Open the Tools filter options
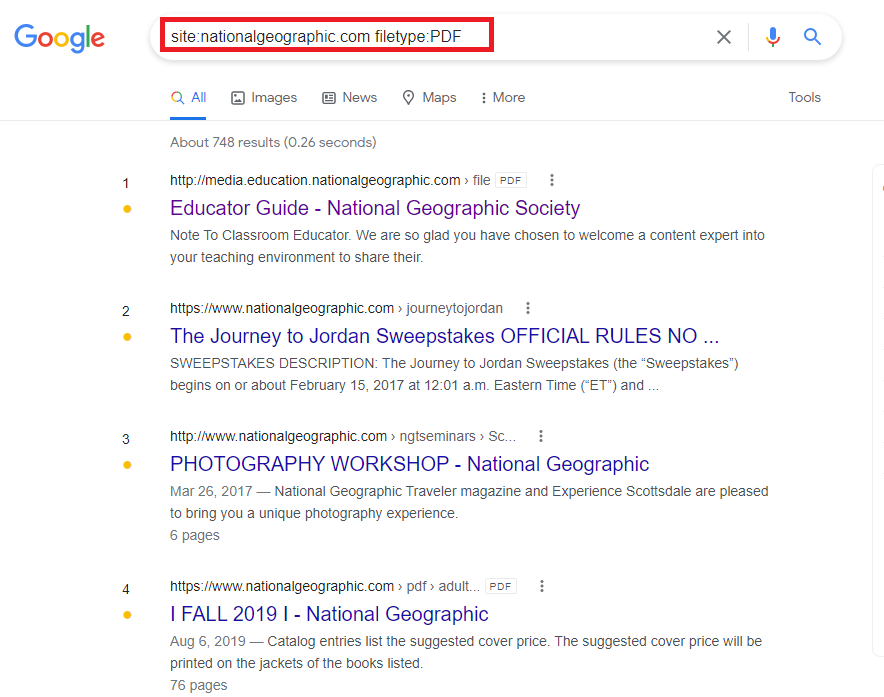The height and width of the screenshot is (697, 884). [804, 97]
